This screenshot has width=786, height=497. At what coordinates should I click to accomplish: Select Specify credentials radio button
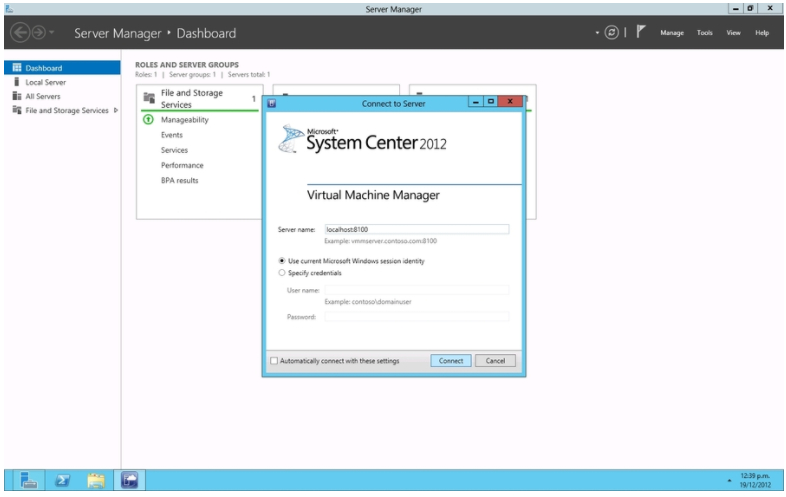pyautogui.click(x=282, y=273)
